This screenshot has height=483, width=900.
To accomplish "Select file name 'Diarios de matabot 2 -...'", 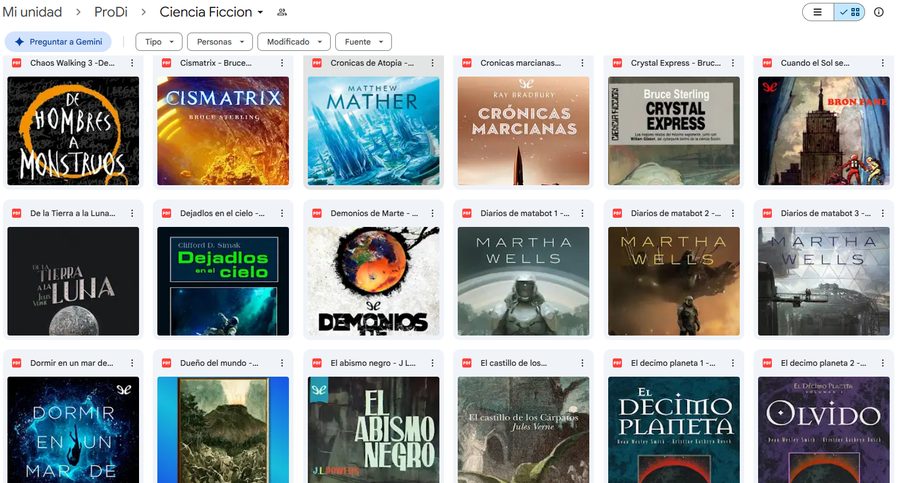I will point(676,213).
